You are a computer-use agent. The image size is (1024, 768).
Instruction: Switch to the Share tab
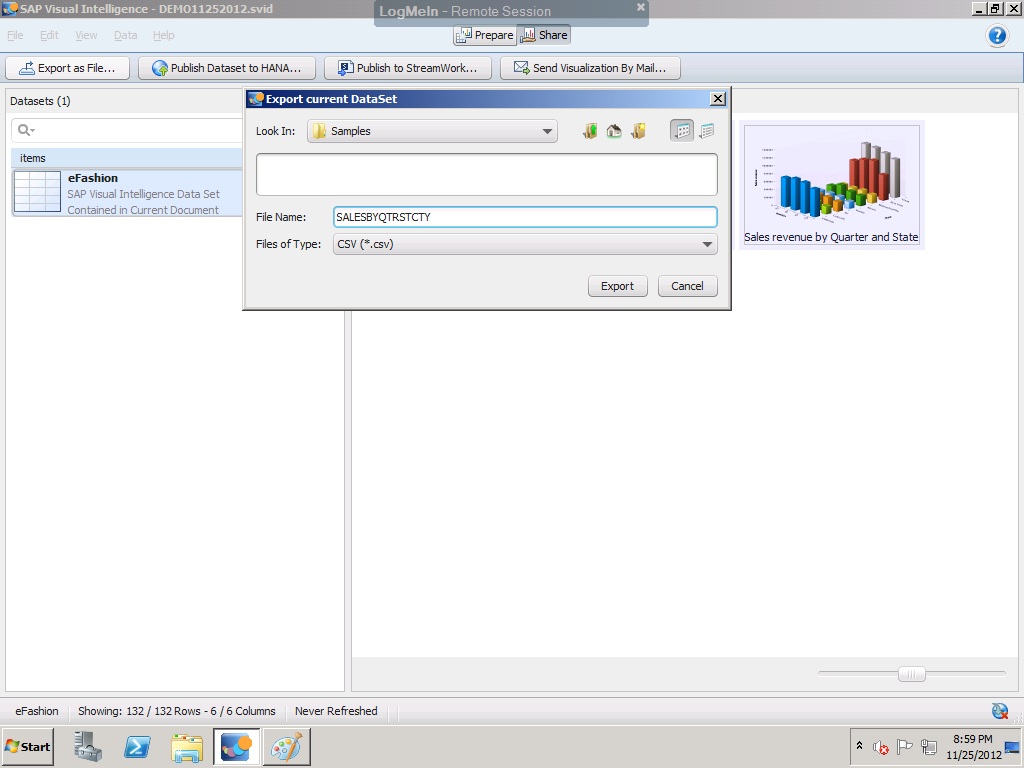tap(544, 35)
